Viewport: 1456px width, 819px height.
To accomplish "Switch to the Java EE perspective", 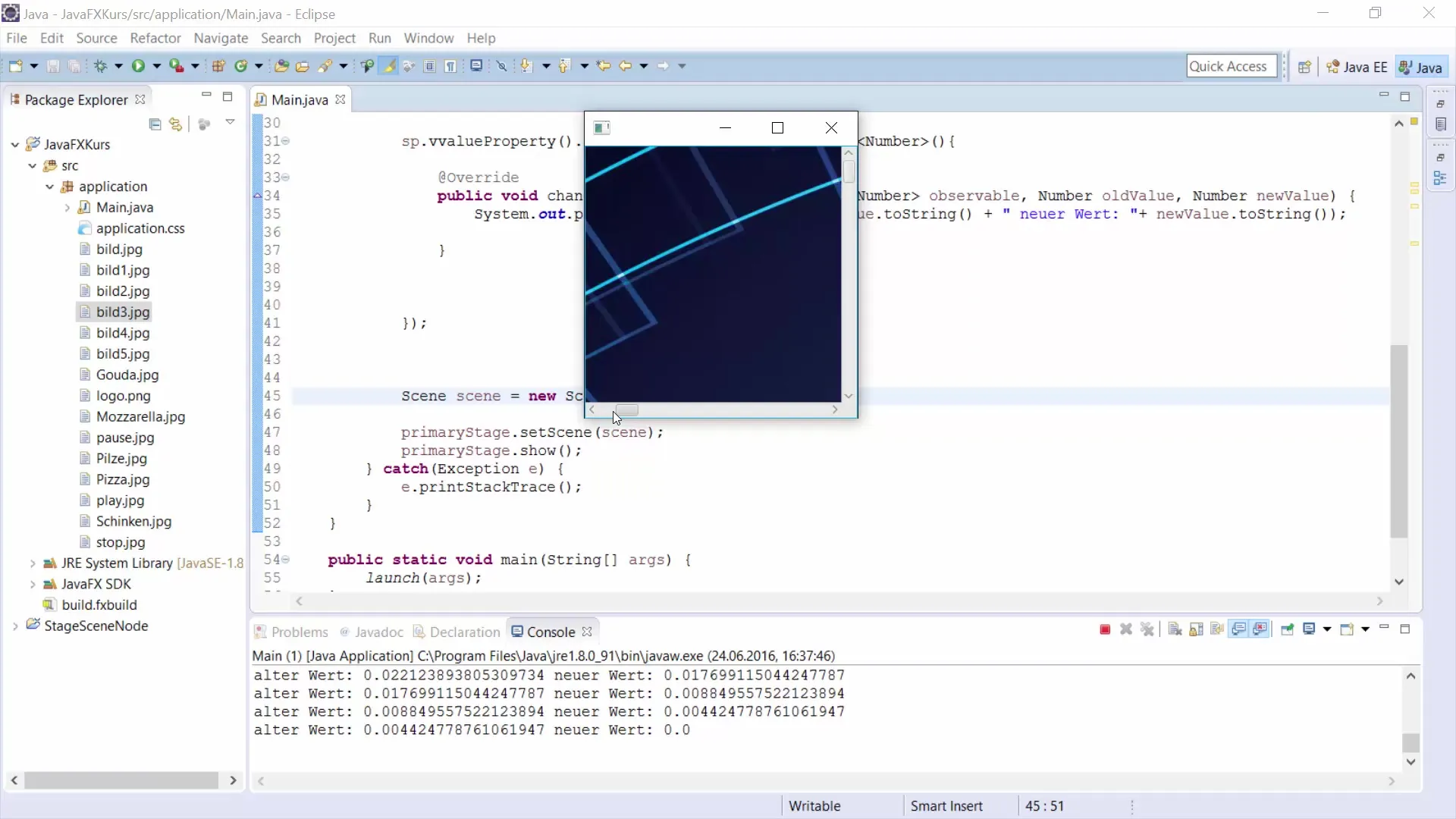I will pos(1357,67).
